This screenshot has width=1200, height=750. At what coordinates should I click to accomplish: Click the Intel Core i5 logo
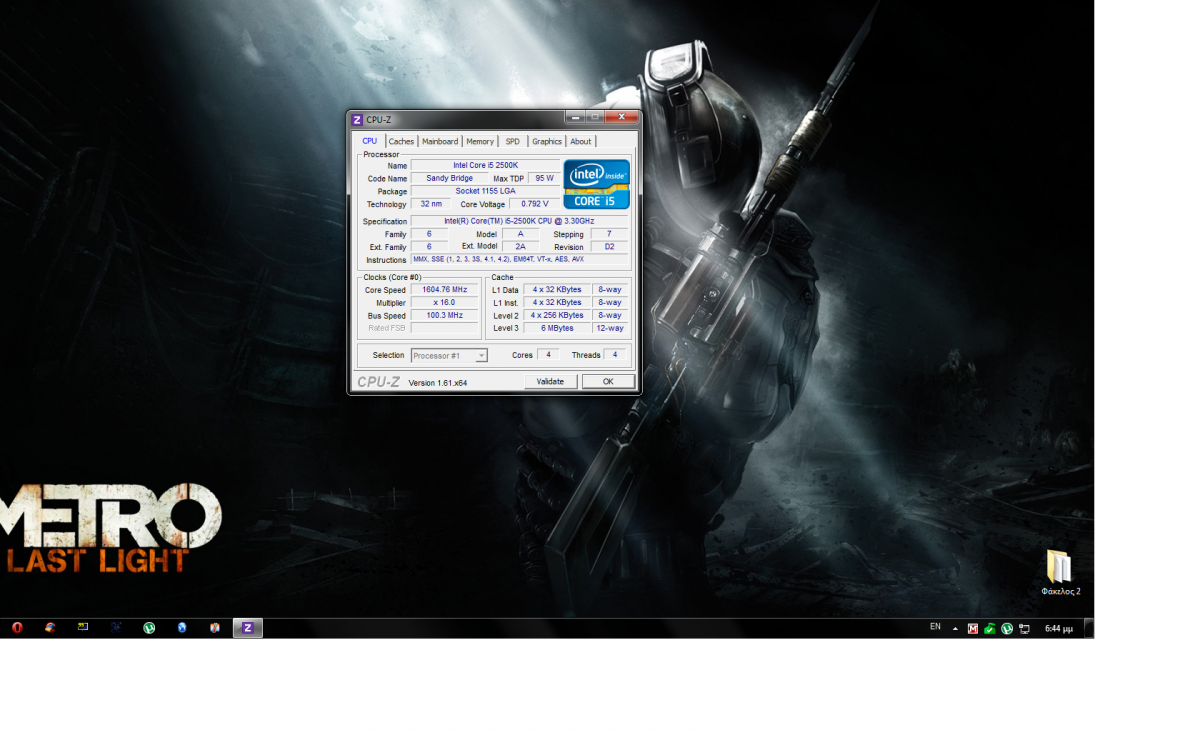(x=596, y=184)
